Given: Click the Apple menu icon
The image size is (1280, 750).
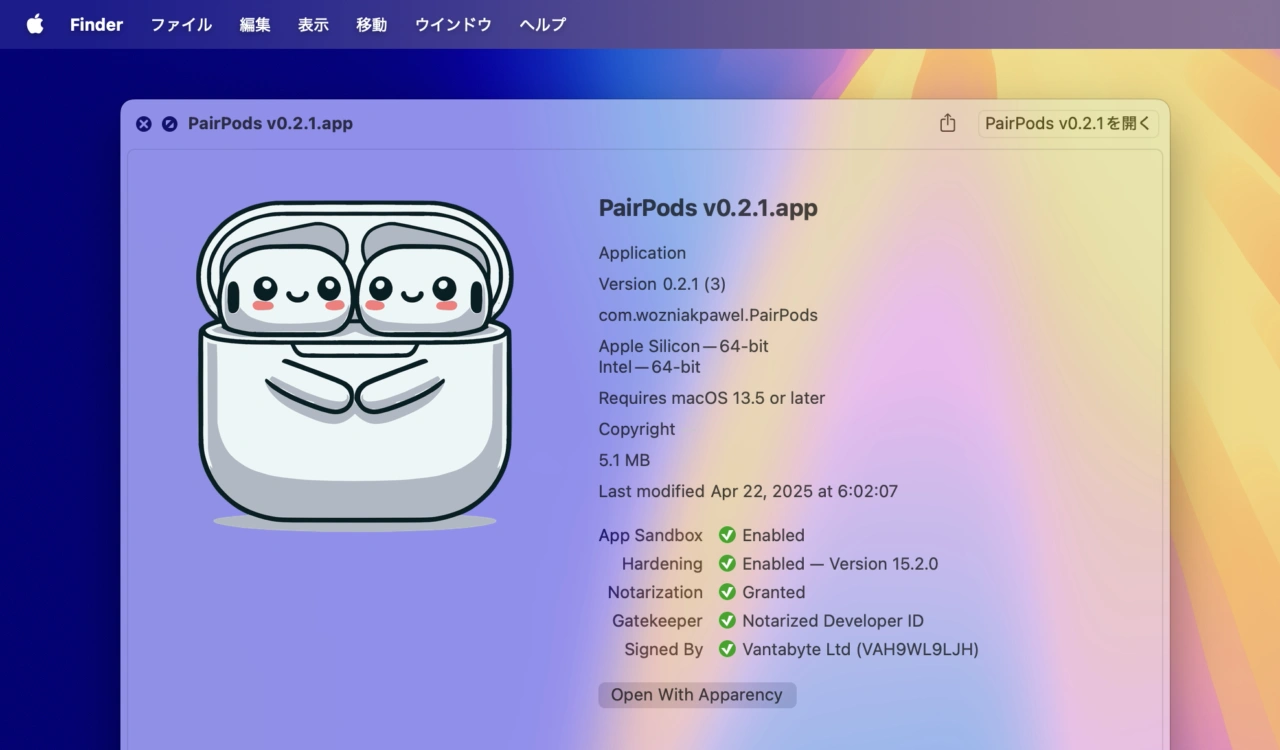Looking at the screenshot, I should (x=35, y=24).
